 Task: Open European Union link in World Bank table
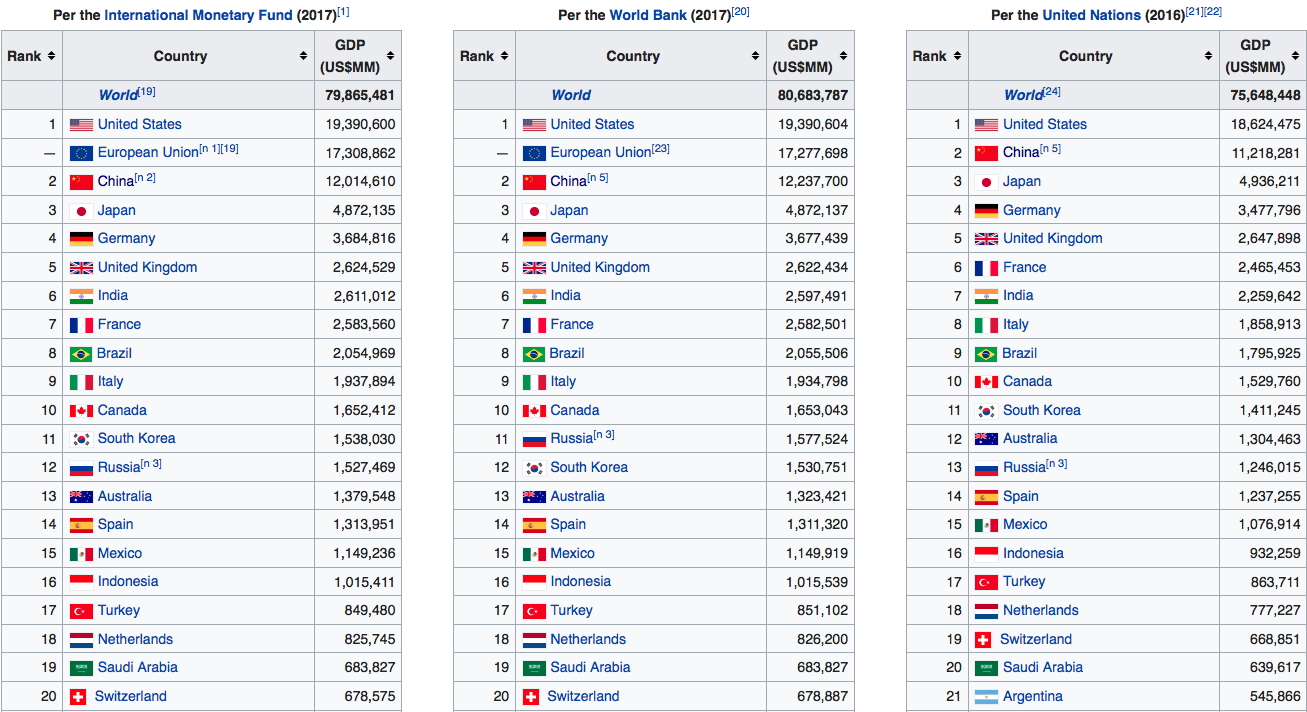coord(601,153)
